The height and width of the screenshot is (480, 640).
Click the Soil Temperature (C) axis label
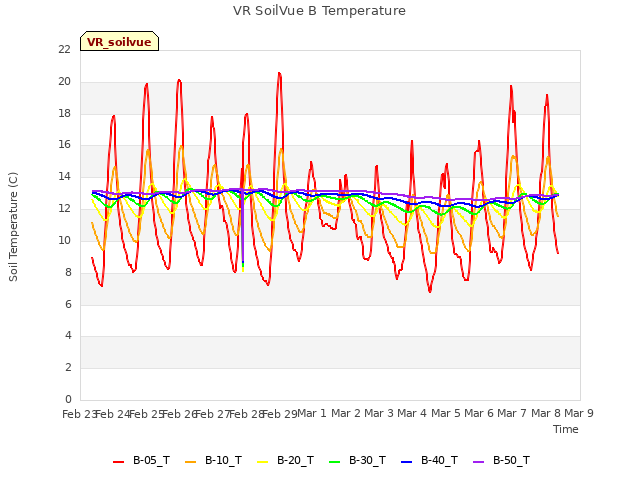pyautogui.click(x=13, y=227)
